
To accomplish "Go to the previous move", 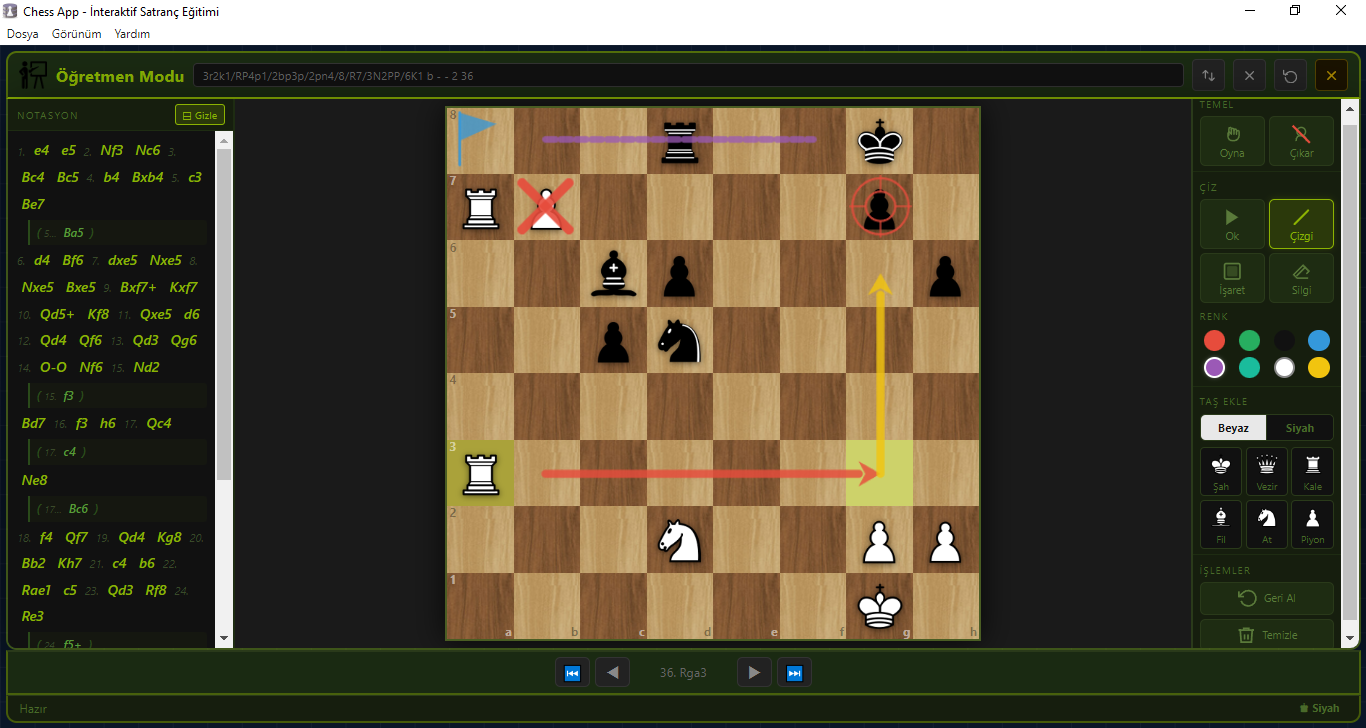I will tap(612, 673).
